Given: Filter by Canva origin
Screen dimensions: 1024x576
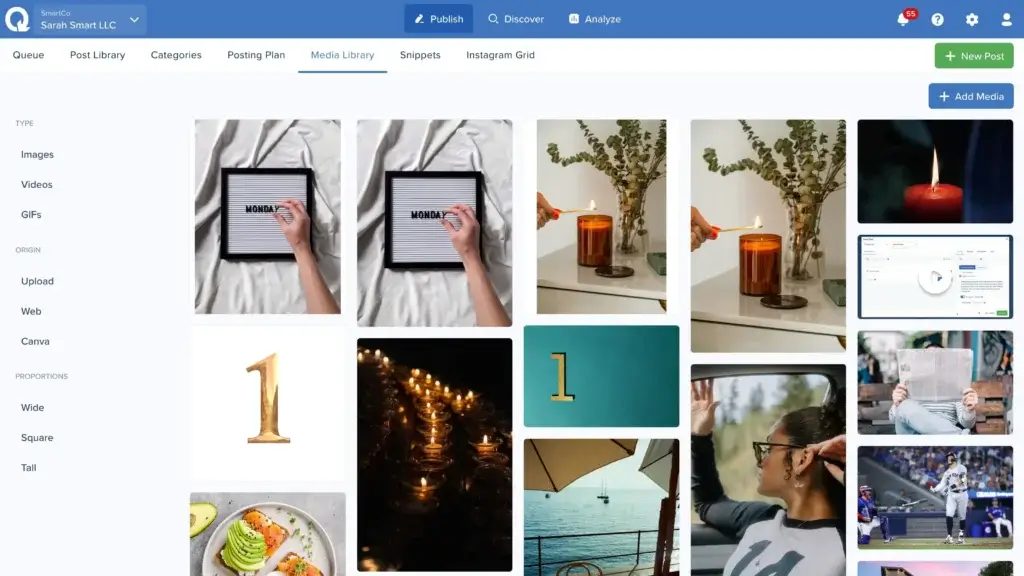Looking at the screenshot, I should [35, 342].
